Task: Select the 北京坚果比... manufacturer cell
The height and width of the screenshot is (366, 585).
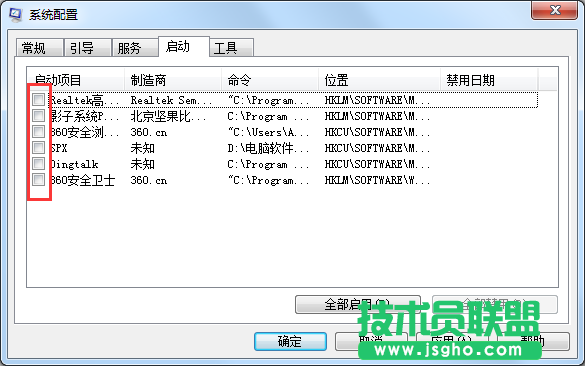Action: [x=168, y=116]
